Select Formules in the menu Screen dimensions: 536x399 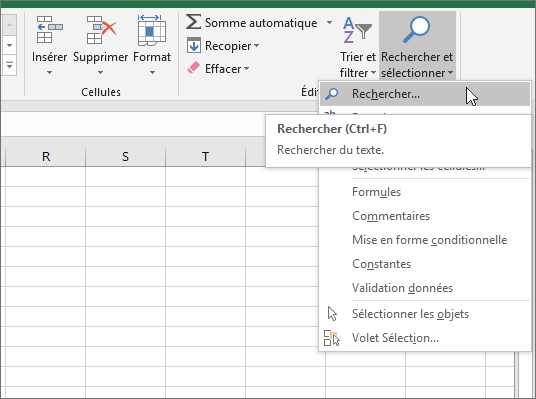click(425, 192)
